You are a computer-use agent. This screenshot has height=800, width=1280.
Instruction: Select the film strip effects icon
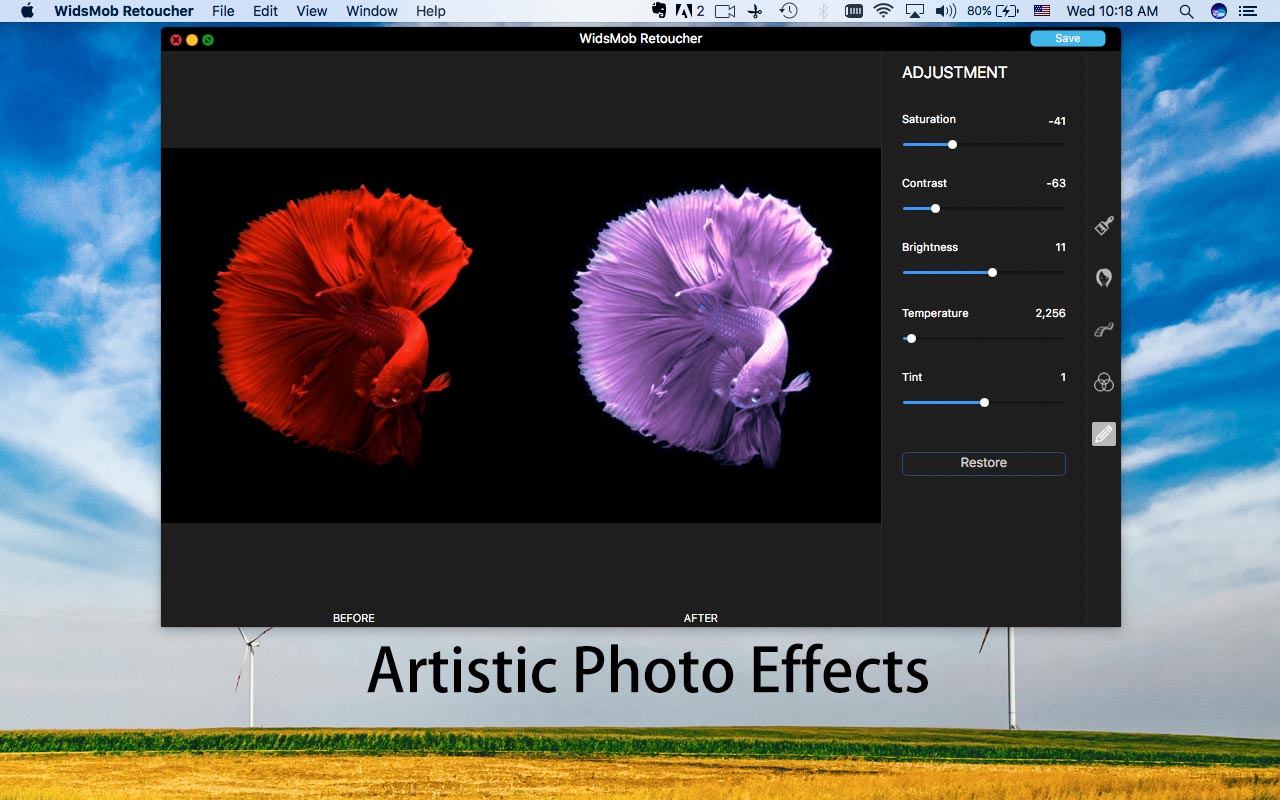pyautogui.click(x=1104, y=330)
